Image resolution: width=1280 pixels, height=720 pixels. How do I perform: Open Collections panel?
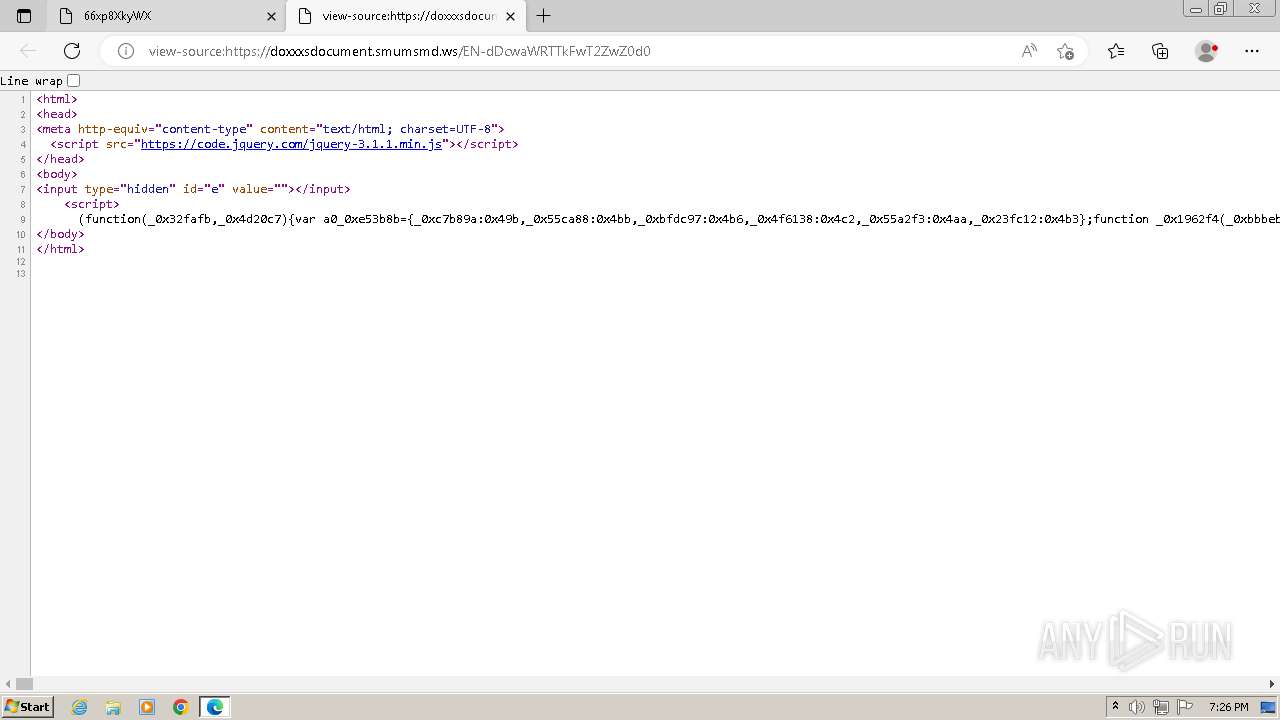[1160, 51]
